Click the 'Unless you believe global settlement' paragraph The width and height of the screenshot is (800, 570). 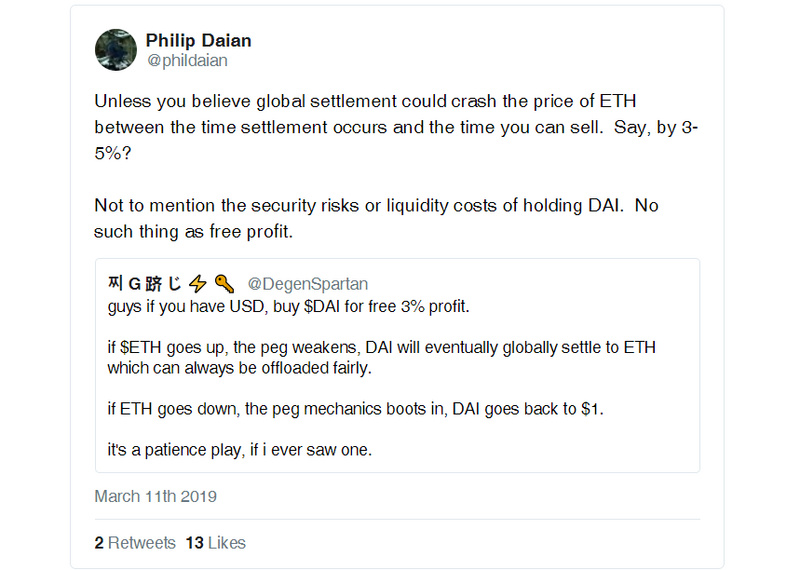click(x=396, y=127)
